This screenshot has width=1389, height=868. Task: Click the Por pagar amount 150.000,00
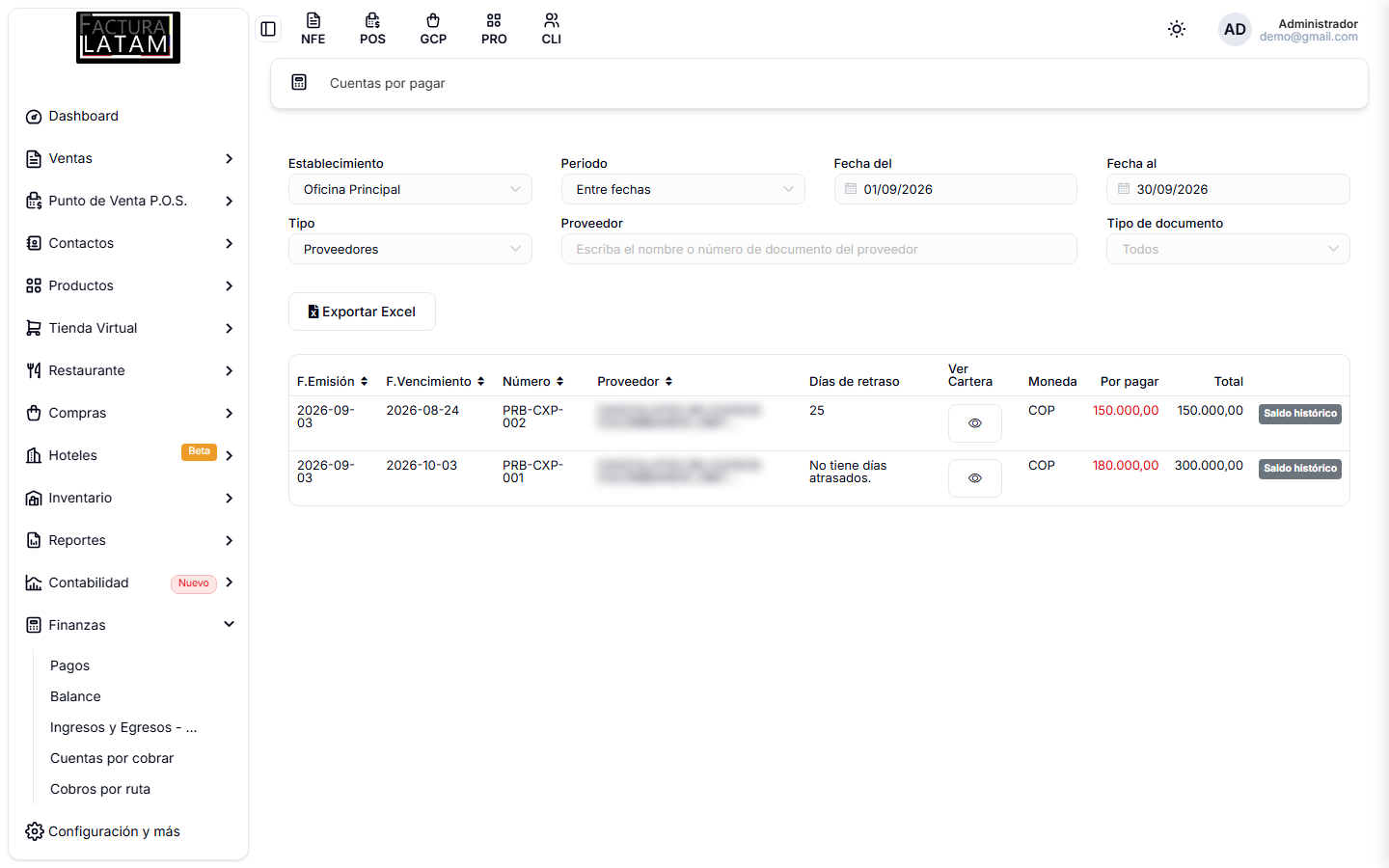coord(1126,411)
